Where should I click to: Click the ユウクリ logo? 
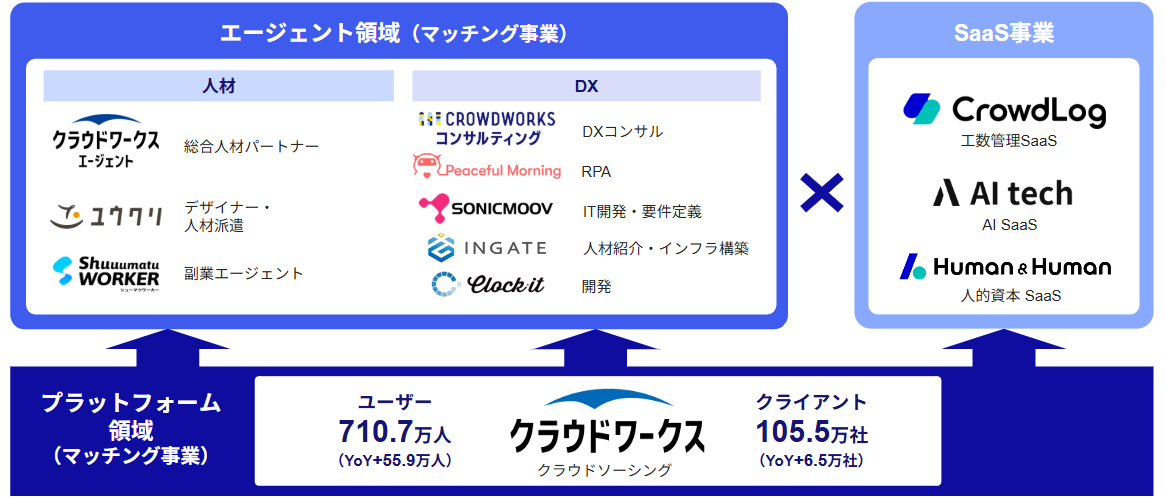[107, 216]
